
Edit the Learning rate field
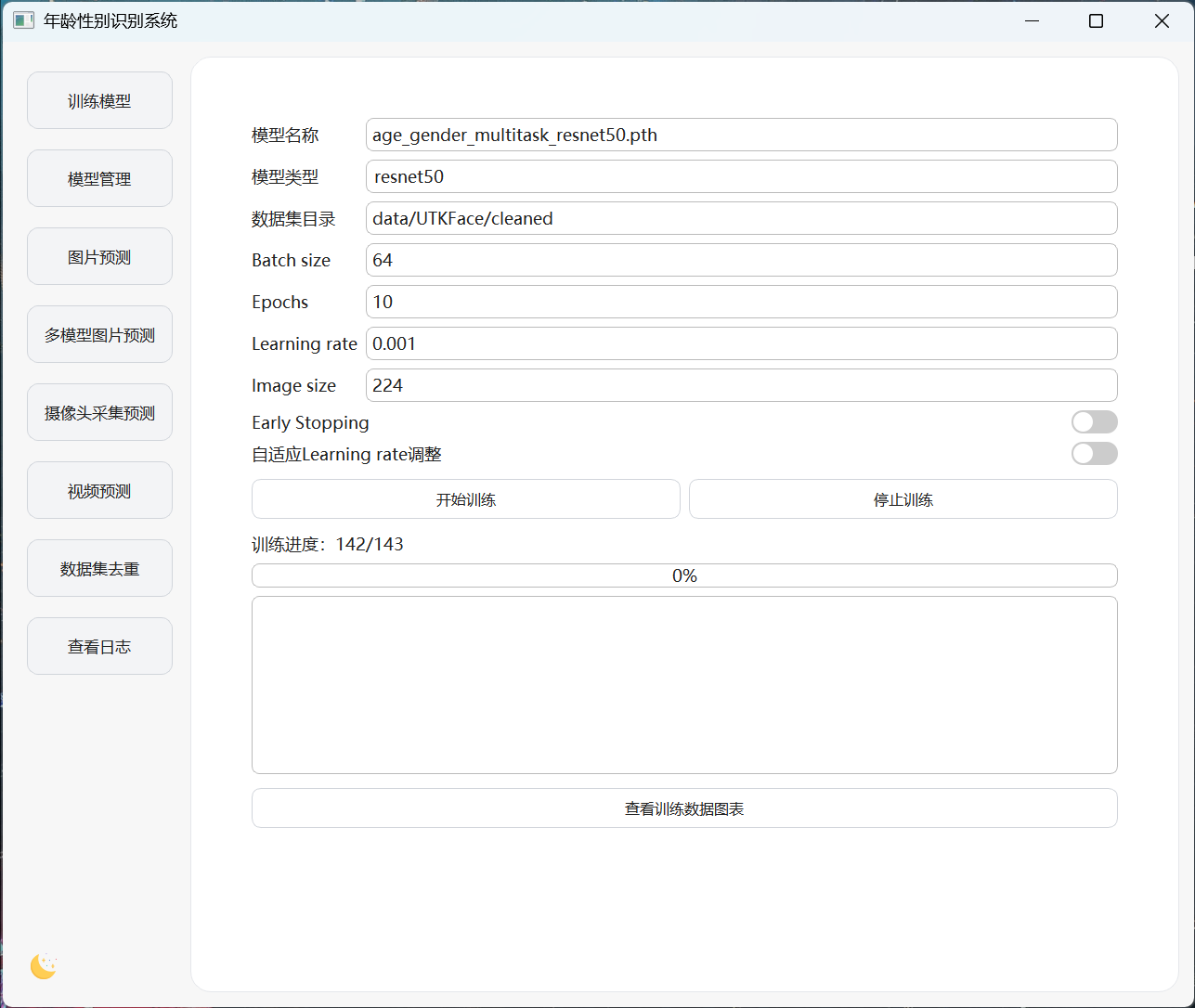[x=741, y=343]
